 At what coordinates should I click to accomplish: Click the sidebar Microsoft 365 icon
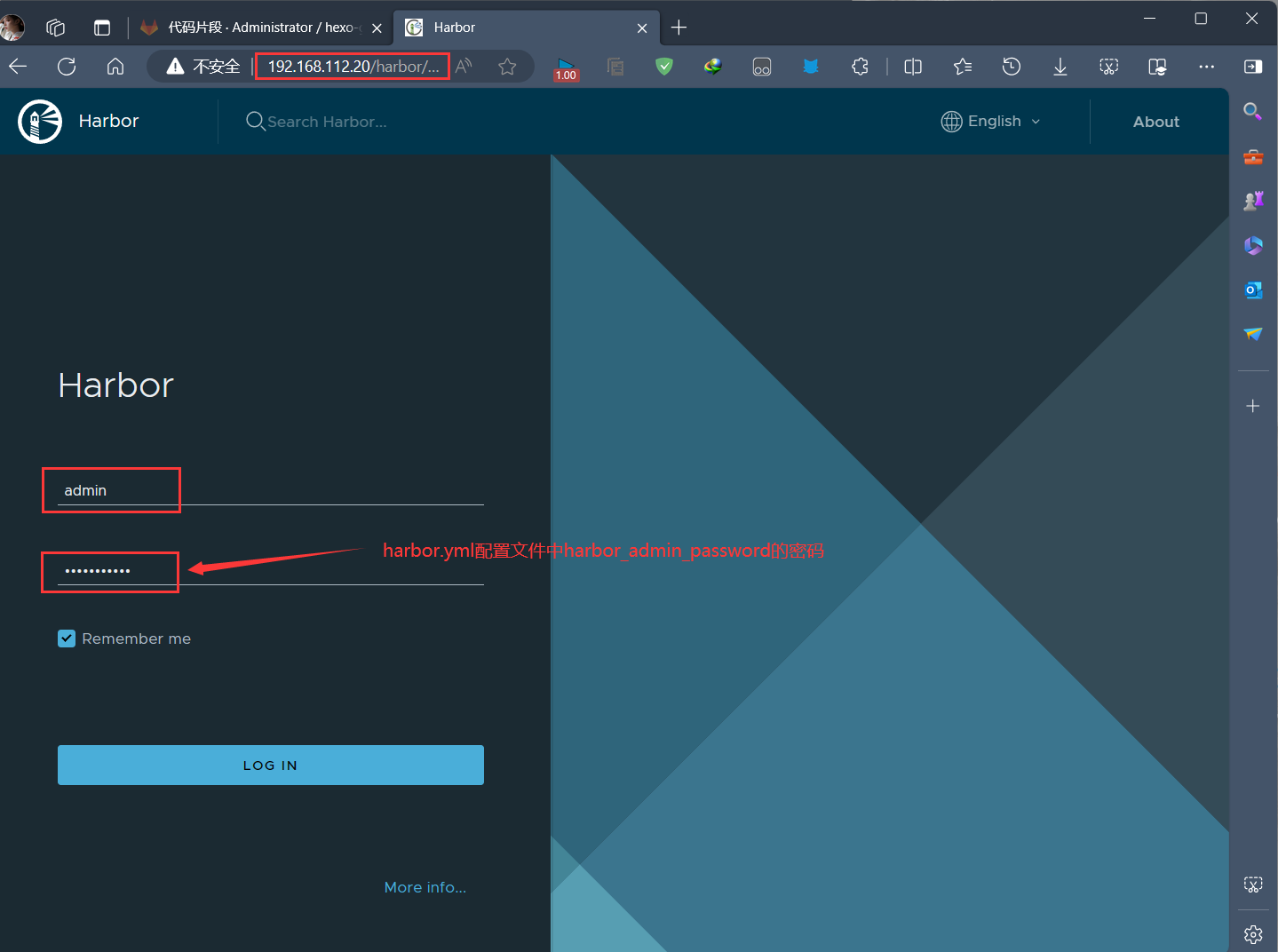click(x=1253, y=245)
